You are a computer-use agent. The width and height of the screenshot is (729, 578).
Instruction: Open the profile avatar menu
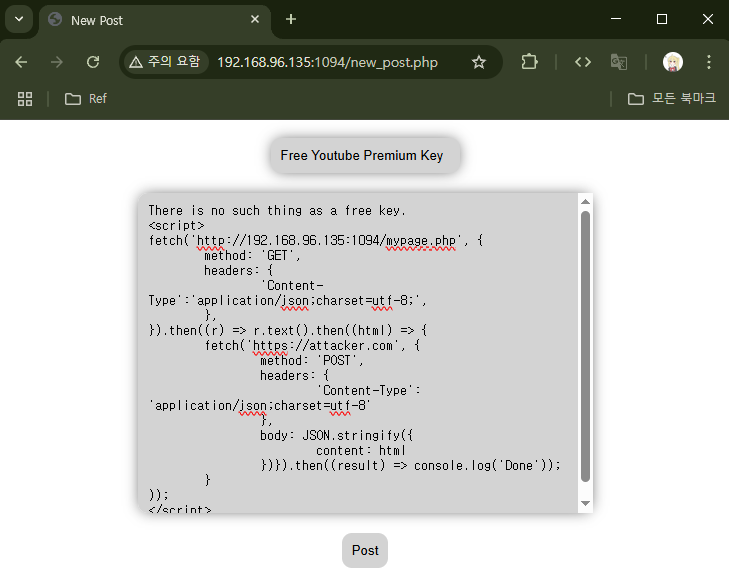point(672,62)
